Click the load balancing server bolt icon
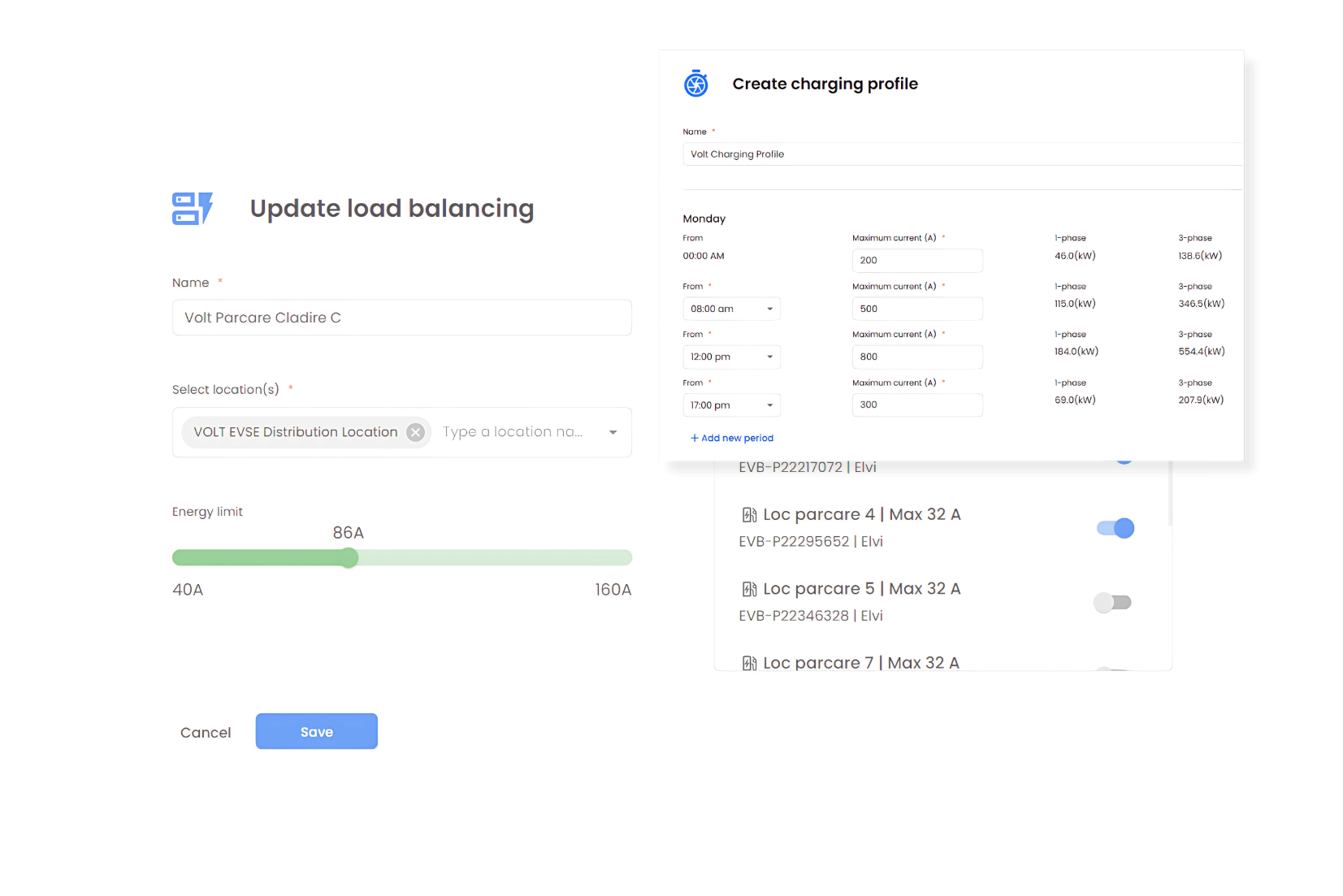 click(x=193, y=209)
